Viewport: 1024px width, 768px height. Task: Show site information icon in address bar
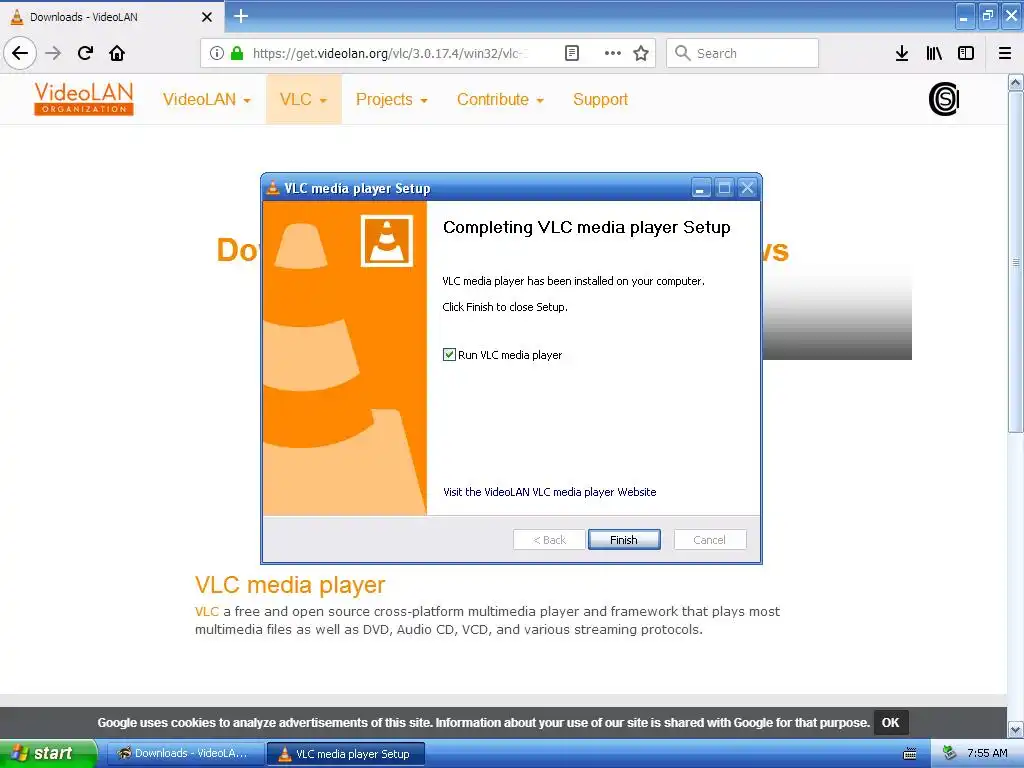pos(217,53)
